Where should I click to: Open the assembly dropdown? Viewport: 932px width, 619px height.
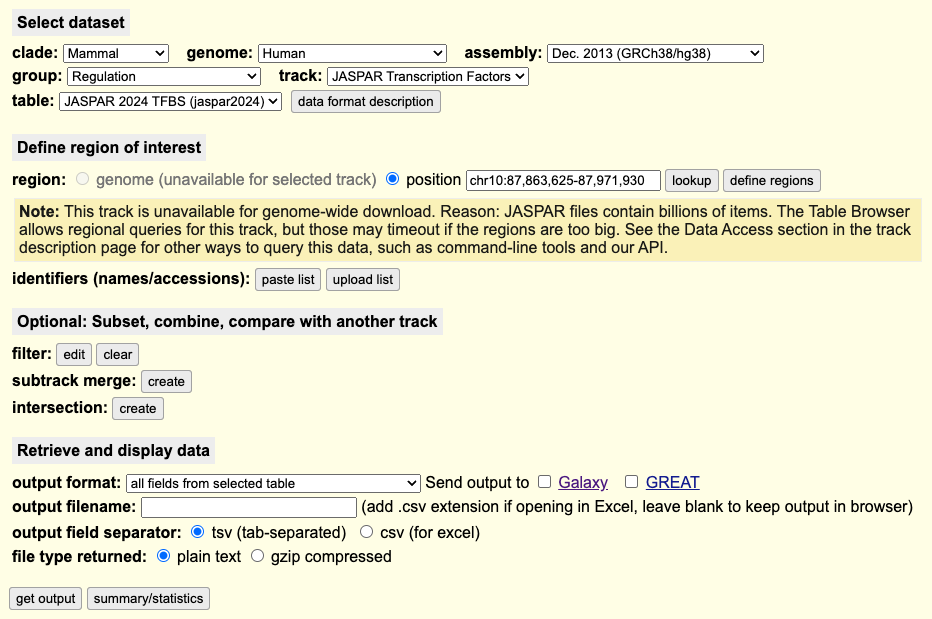coord(655,53)
